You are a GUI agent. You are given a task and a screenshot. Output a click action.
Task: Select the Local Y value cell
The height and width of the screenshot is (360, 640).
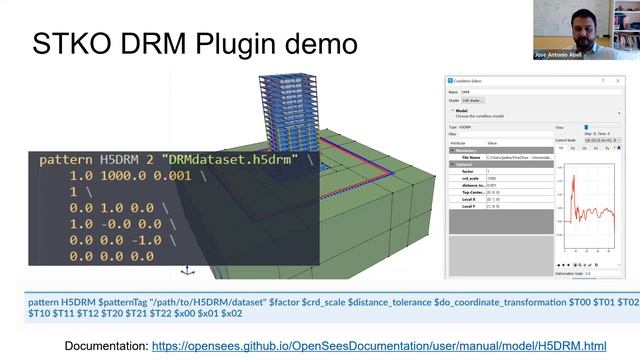(520, 206)
